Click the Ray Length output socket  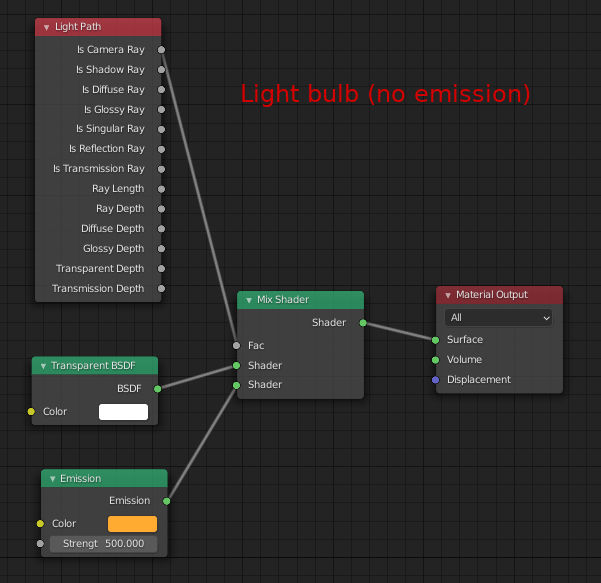(x=162, y=189)
